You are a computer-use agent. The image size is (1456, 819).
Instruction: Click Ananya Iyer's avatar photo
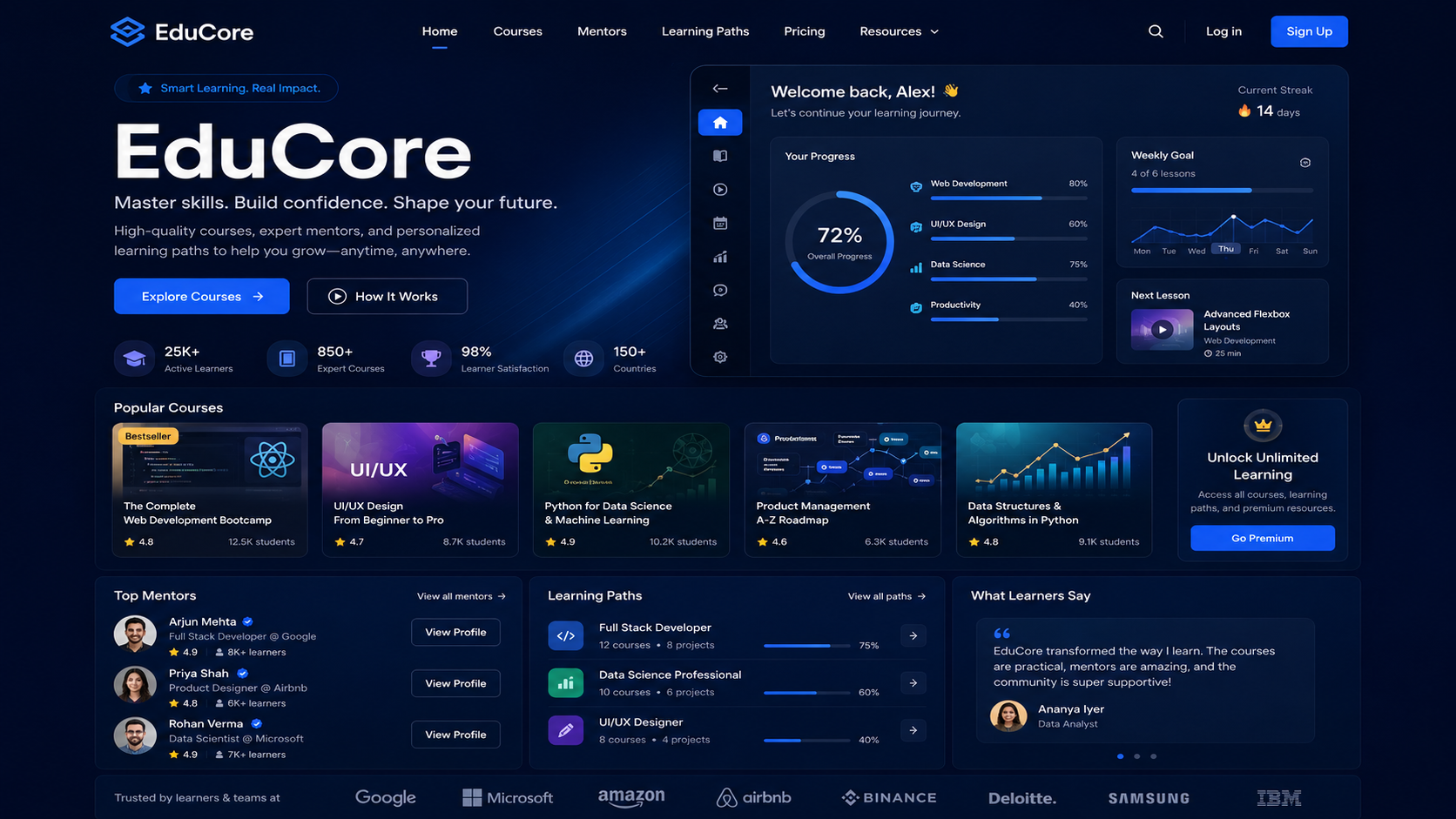point(1008,715)
